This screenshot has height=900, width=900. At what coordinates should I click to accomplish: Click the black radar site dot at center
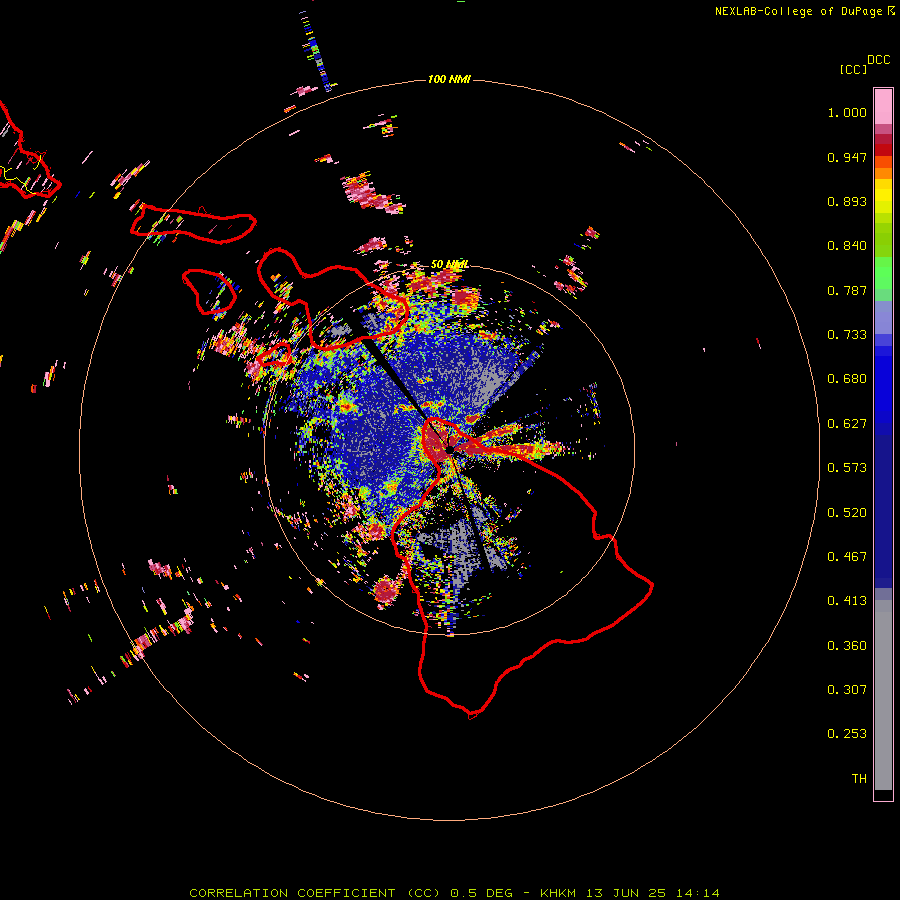(450, 449)
